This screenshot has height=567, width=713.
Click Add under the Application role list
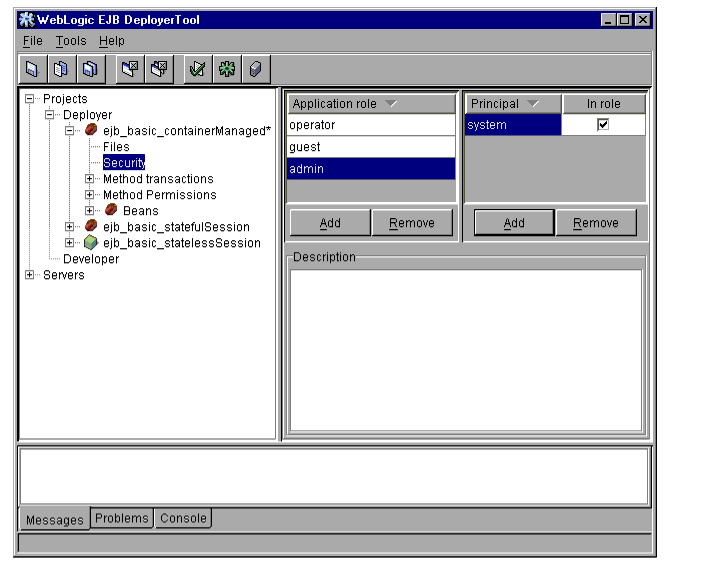pos(330,223)
